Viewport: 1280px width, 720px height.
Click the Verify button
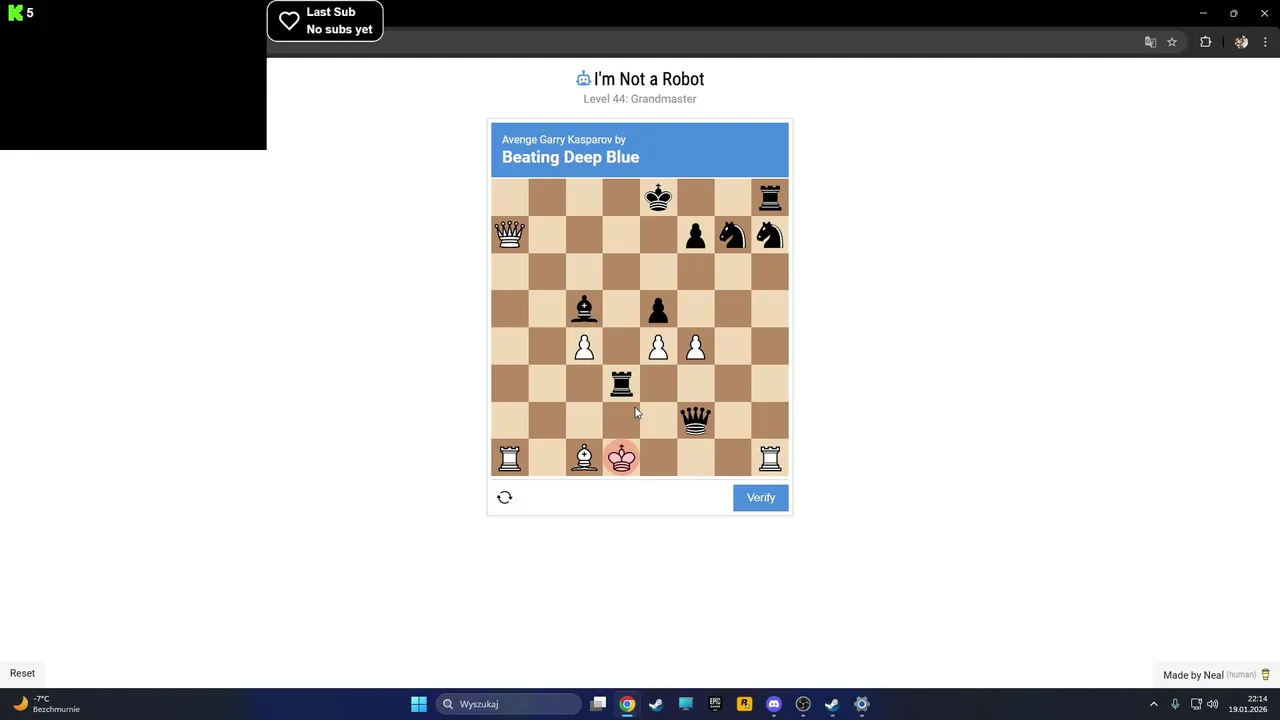[x=761, y=497]
